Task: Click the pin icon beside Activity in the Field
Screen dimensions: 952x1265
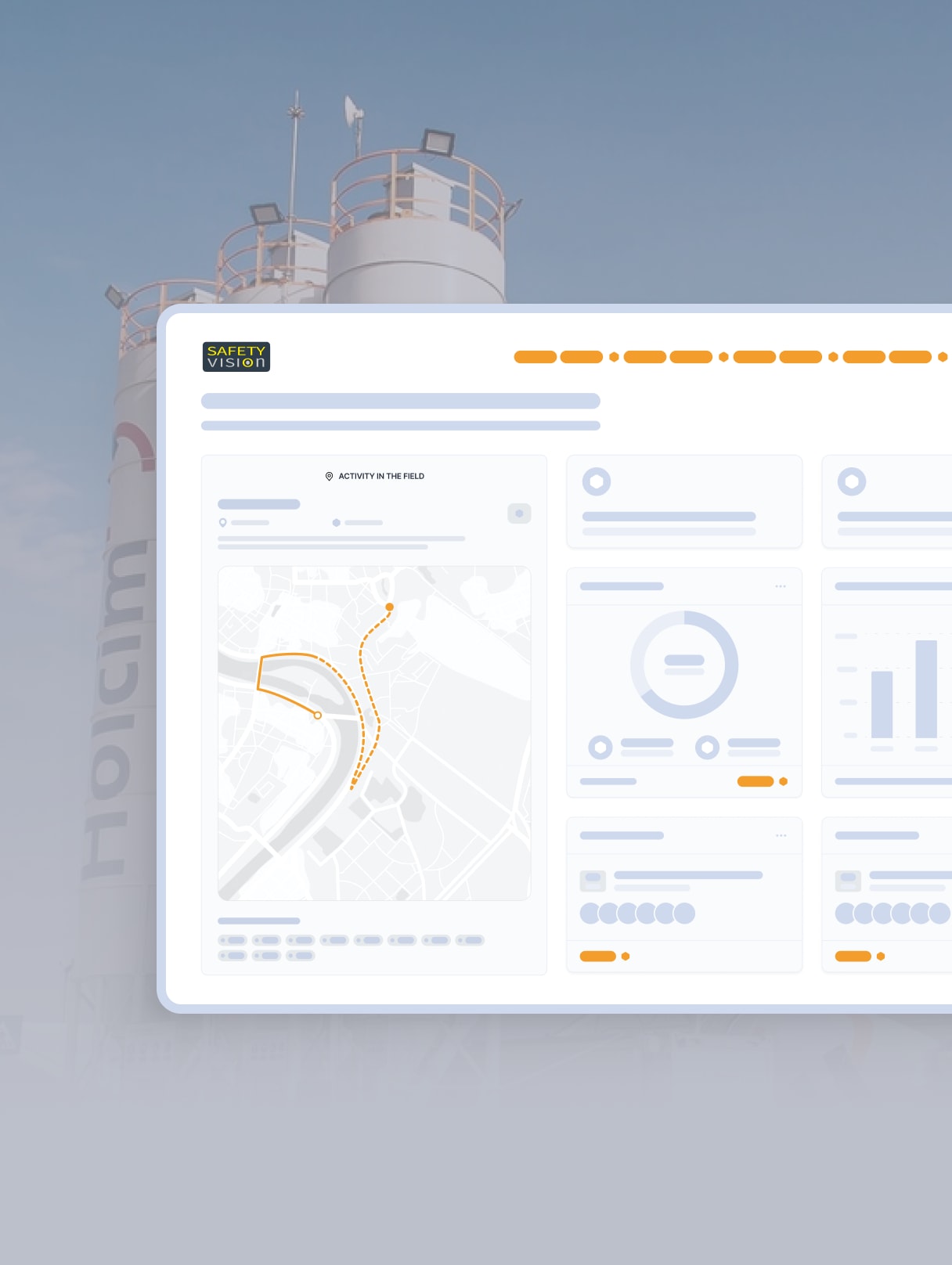Action: 329,476
